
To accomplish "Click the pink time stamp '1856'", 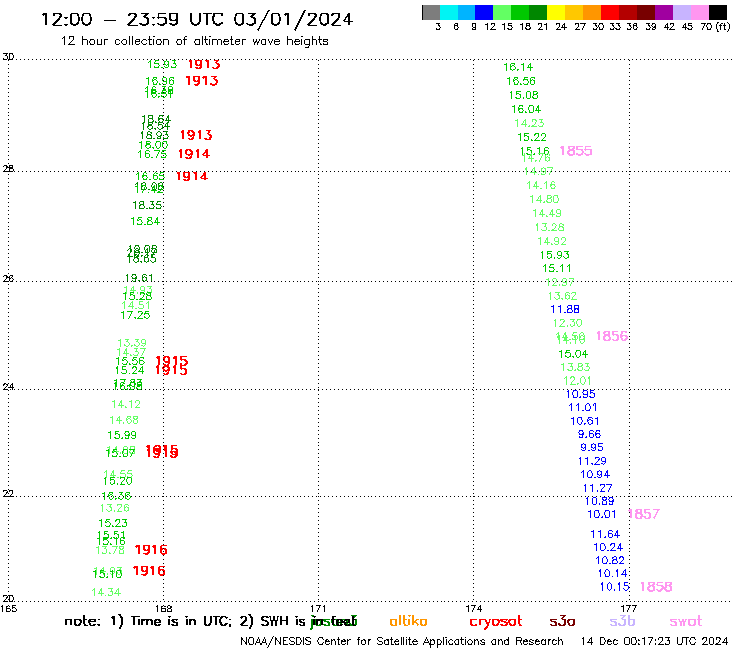I will click(612, 336).
